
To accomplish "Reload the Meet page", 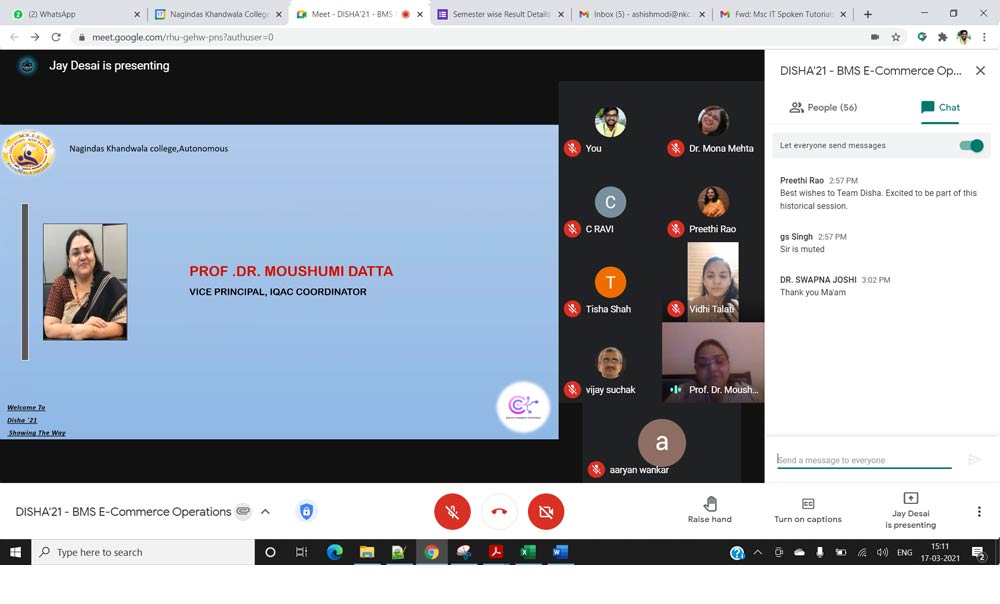I will (56, 37).
